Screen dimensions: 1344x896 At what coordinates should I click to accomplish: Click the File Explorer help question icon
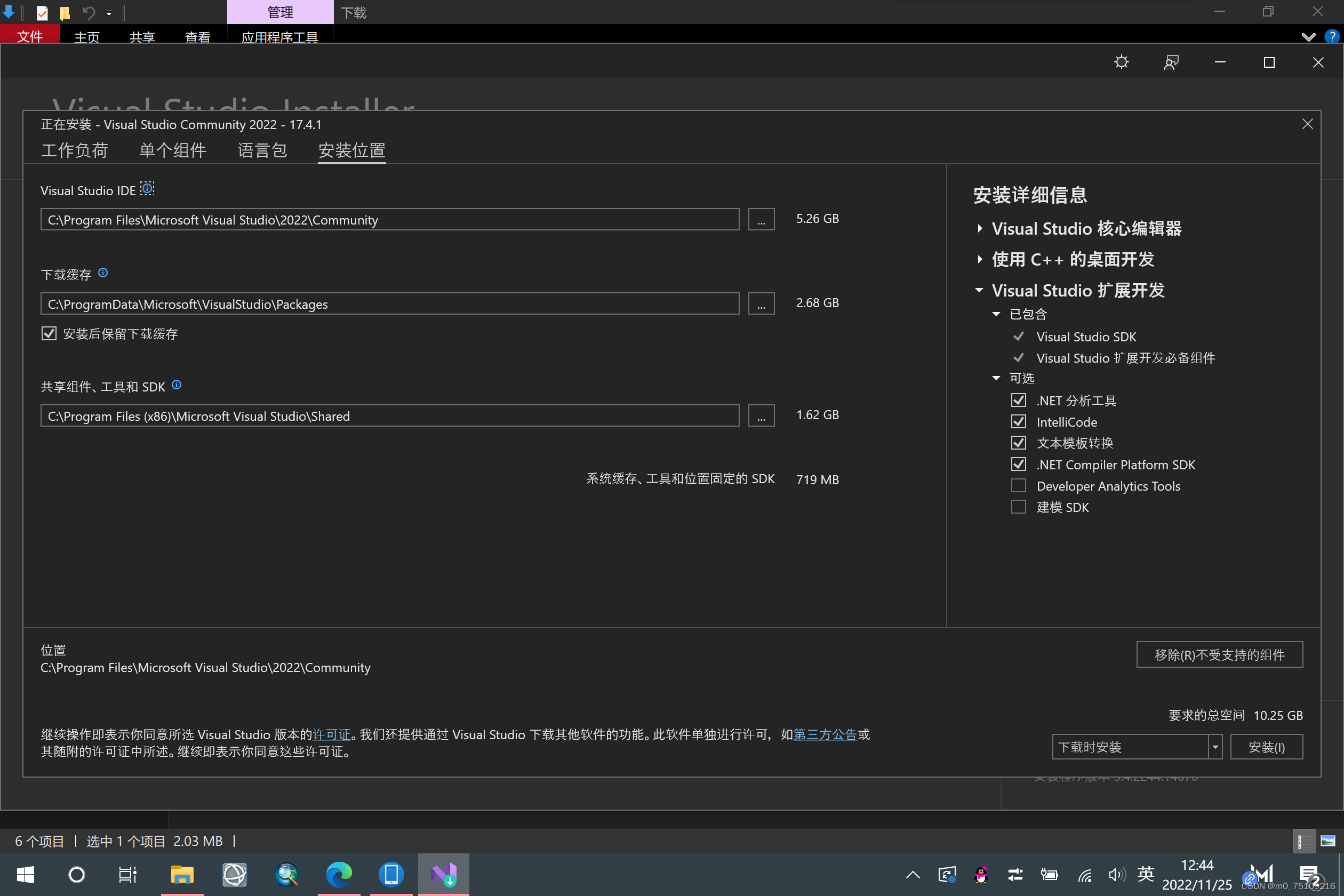coord(1331,36)
